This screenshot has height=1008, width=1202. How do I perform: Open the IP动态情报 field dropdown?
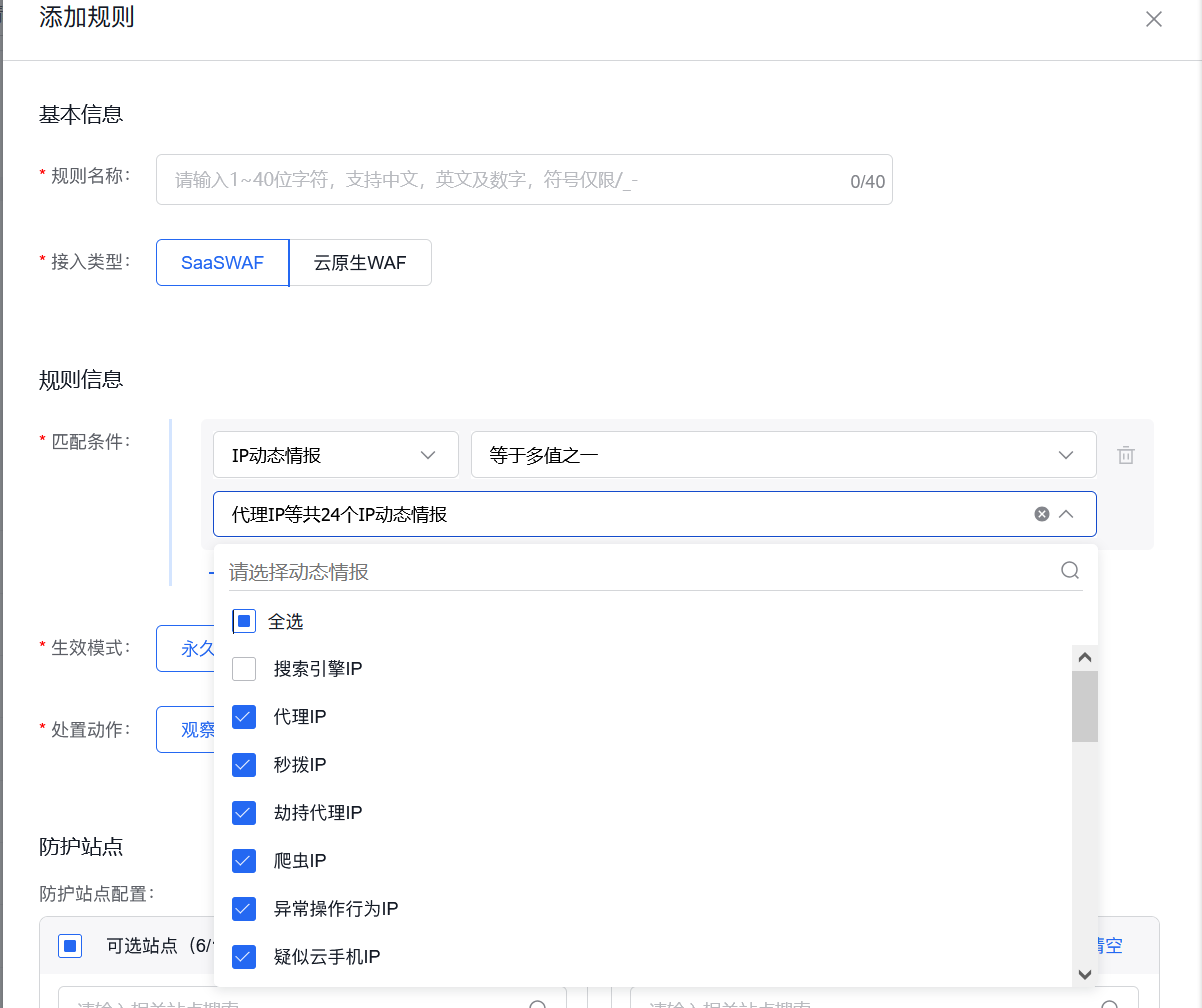click(335, 455)
